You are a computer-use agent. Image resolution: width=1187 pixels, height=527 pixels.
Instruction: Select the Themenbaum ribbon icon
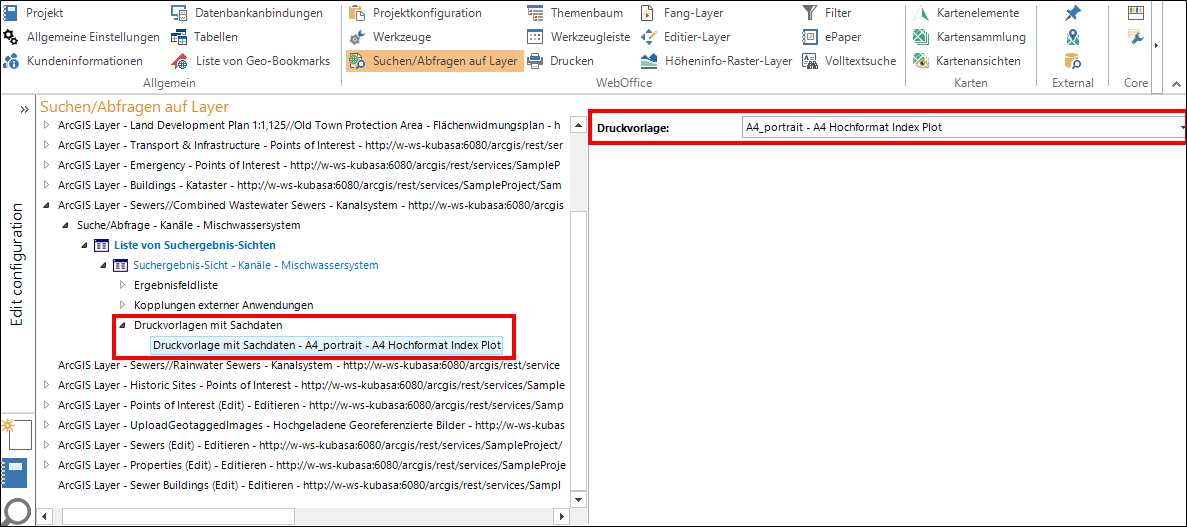pos(535,13)
